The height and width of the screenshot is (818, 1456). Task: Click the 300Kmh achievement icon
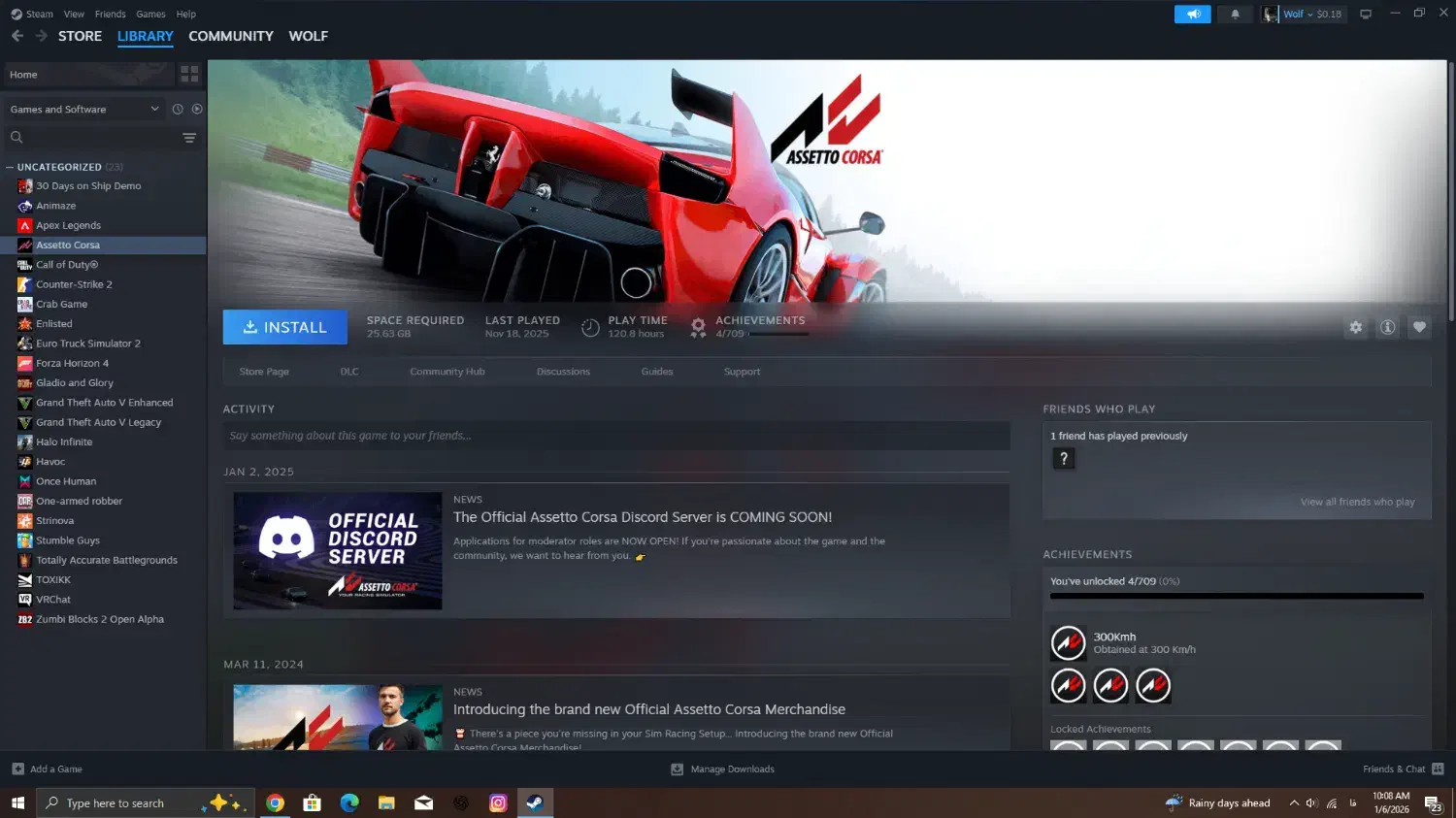click(x=1068, y=642)
